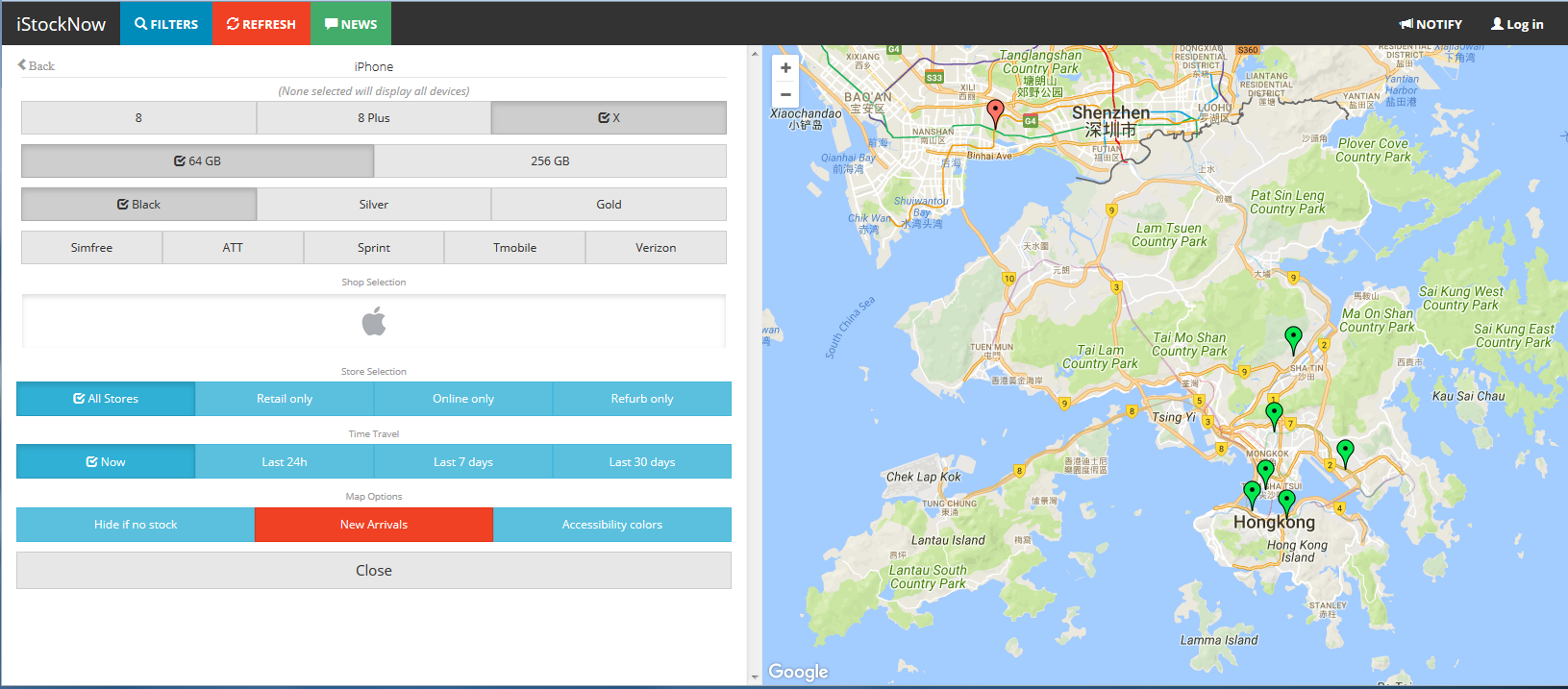Viewport: 1568px width, 689px height.
Task: Click the Lamma Island label on map
Action: click(x=1219, y=640)
